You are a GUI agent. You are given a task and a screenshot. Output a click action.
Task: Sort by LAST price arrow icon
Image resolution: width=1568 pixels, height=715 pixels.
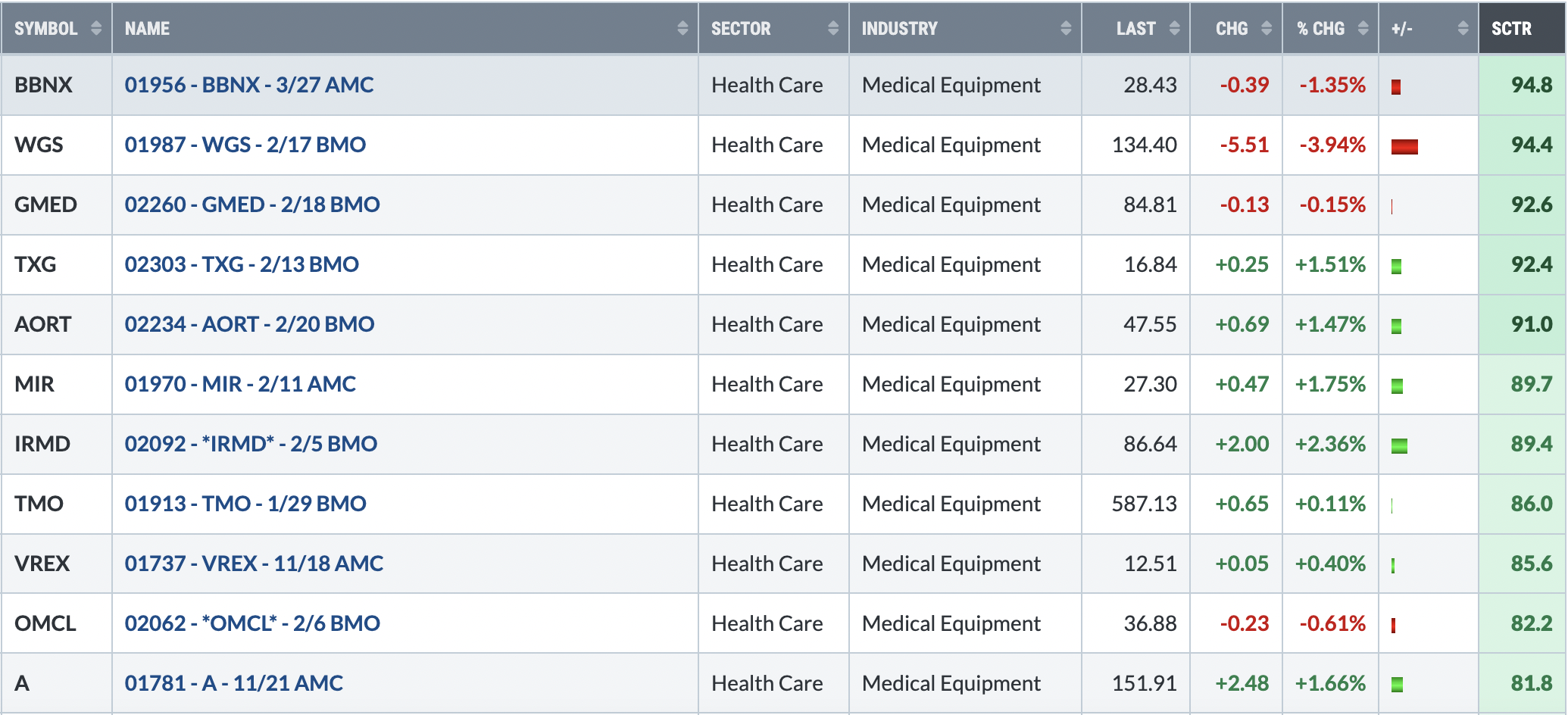[1174, 29]
